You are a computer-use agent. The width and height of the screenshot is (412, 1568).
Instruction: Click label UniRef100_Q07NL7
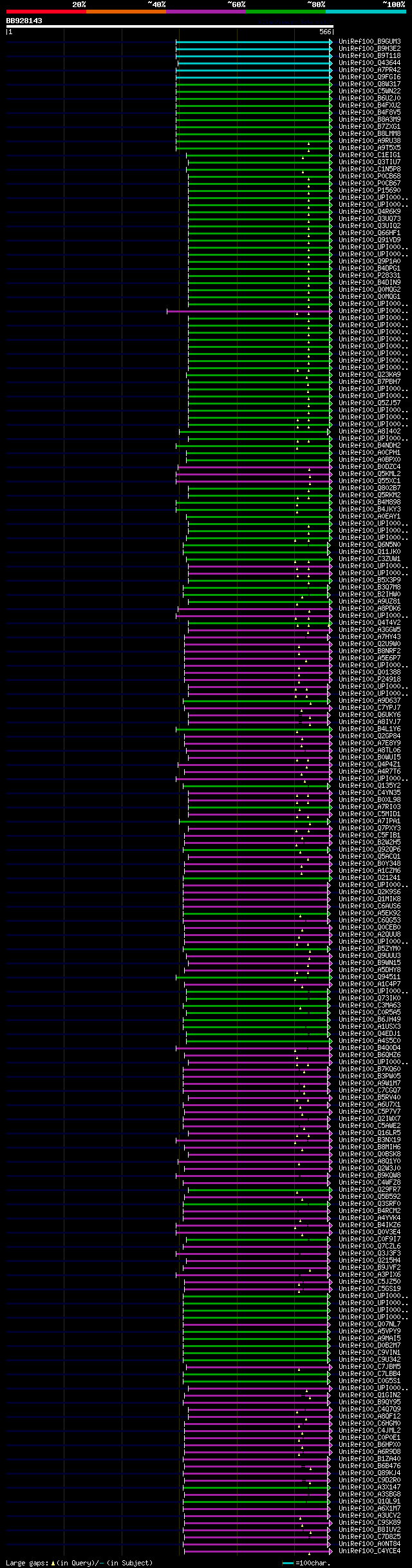[x=370, y=1324]
